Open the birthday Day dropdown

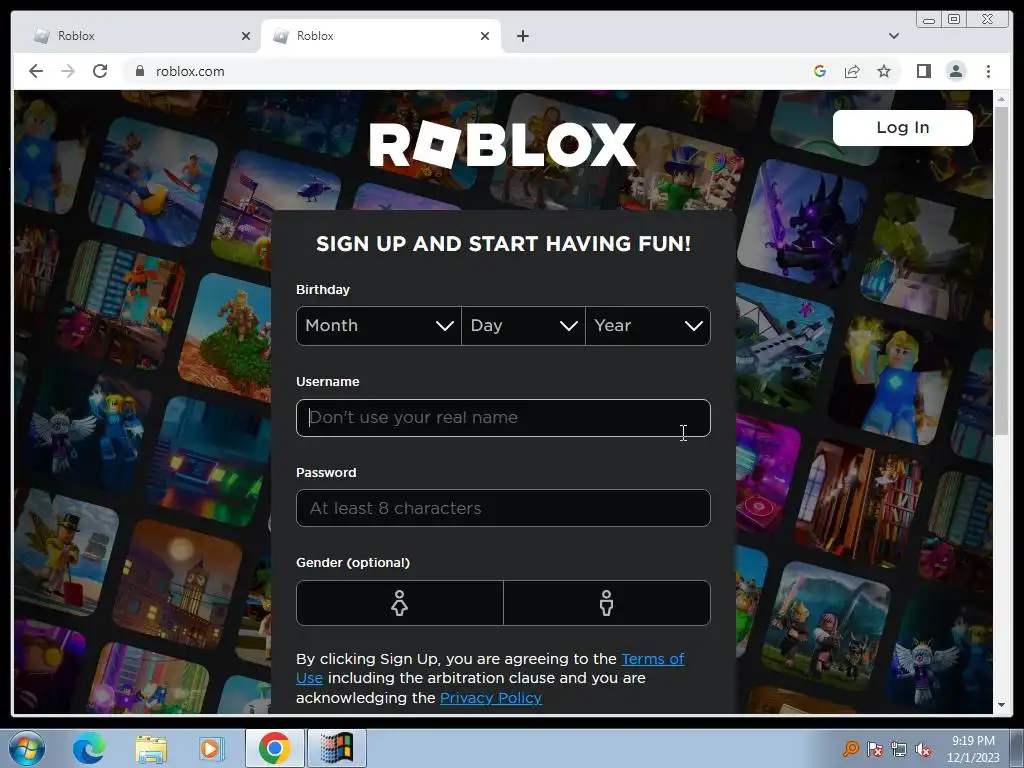[523, 326]
